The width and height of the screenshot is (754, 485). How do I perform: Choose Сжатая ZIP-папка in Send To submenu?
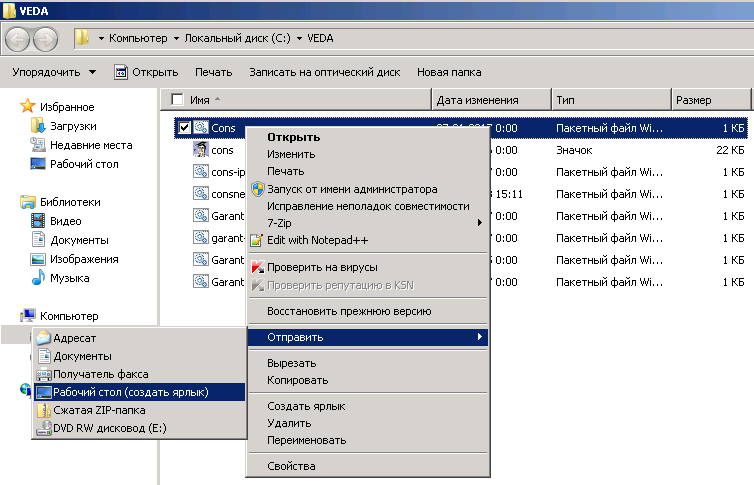click(99, 410)
